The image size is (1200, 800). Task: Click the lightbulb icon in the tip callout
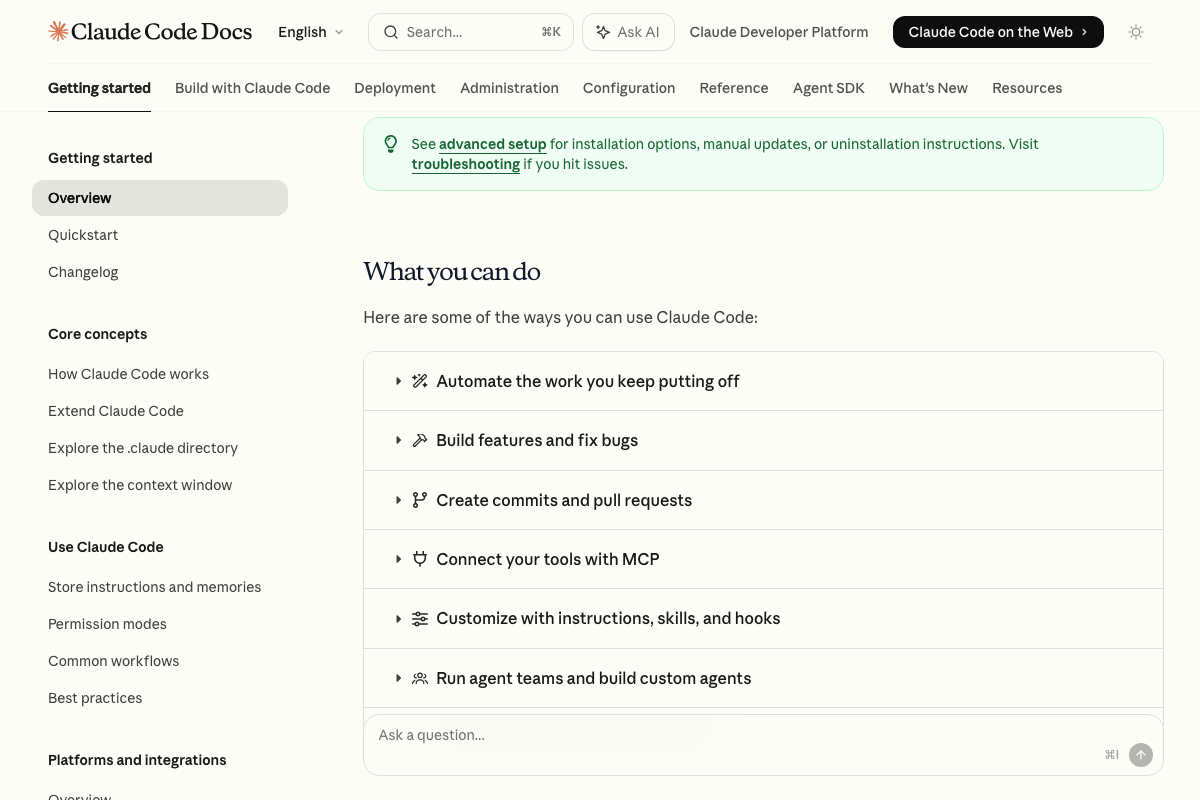tap(391, 143)
